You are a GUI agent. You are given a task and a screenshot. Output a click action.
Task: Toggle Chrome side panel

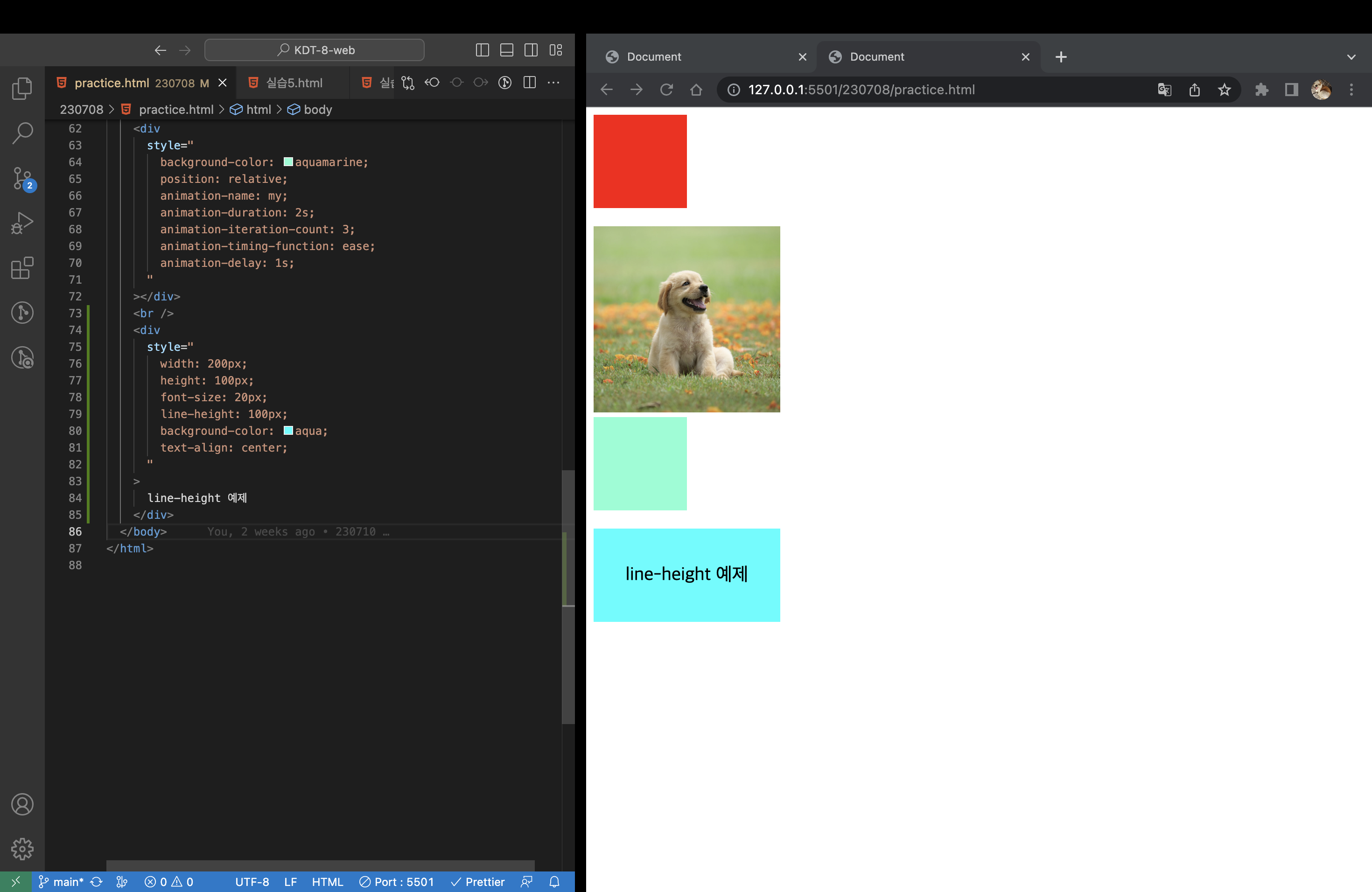coord(1291,89)
